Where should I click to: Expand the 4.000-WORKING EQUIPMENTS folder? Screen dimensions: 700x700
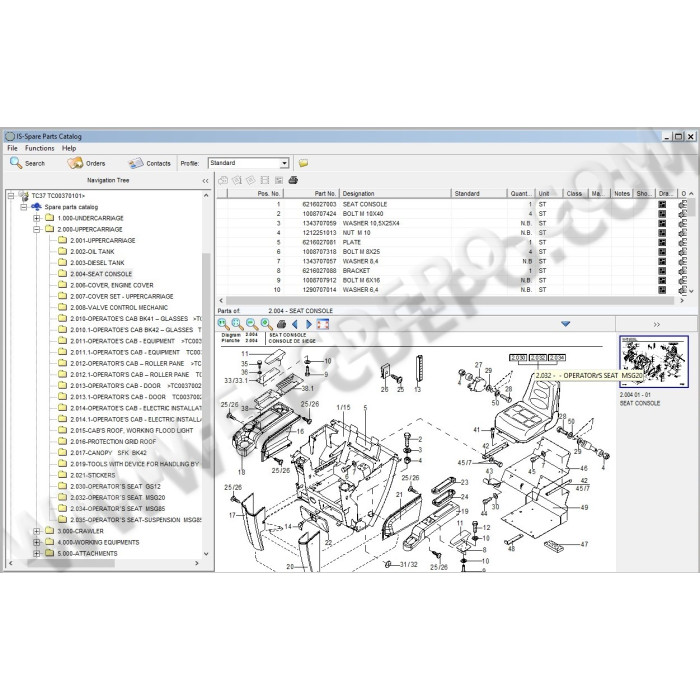pos(37,542)
